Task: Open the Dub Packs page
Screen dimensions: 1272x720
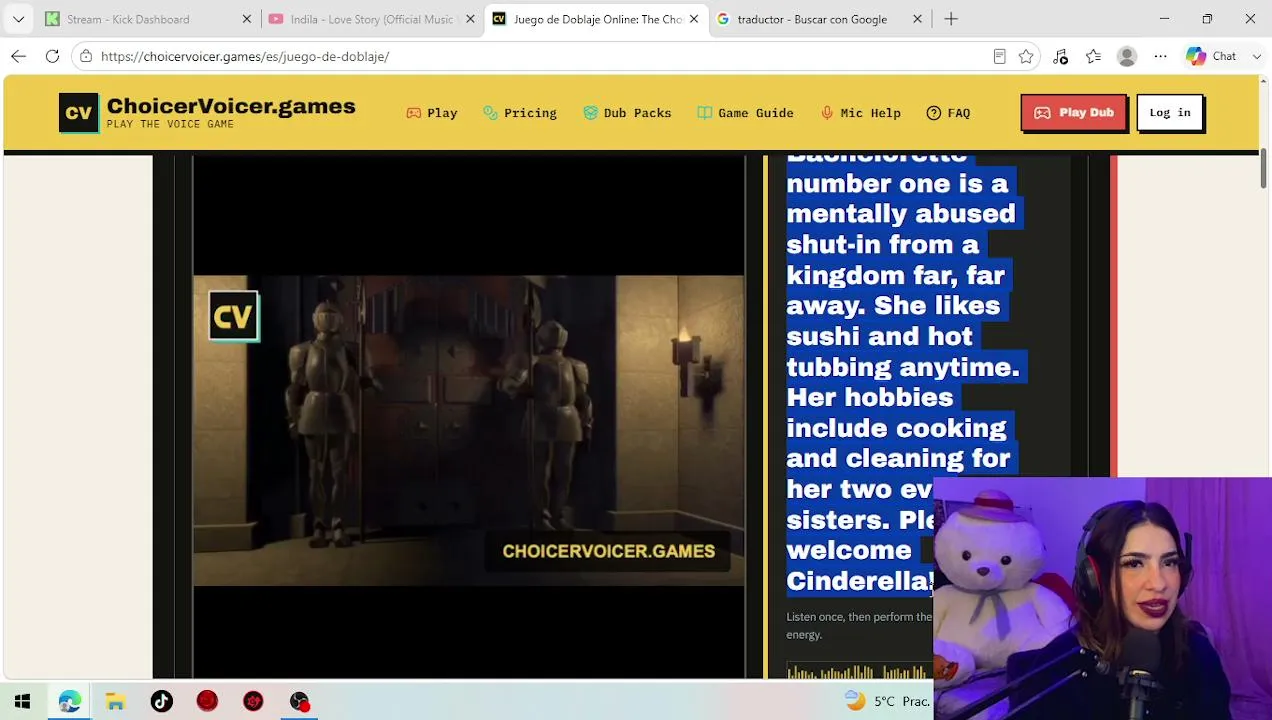Action: [627, 113]
